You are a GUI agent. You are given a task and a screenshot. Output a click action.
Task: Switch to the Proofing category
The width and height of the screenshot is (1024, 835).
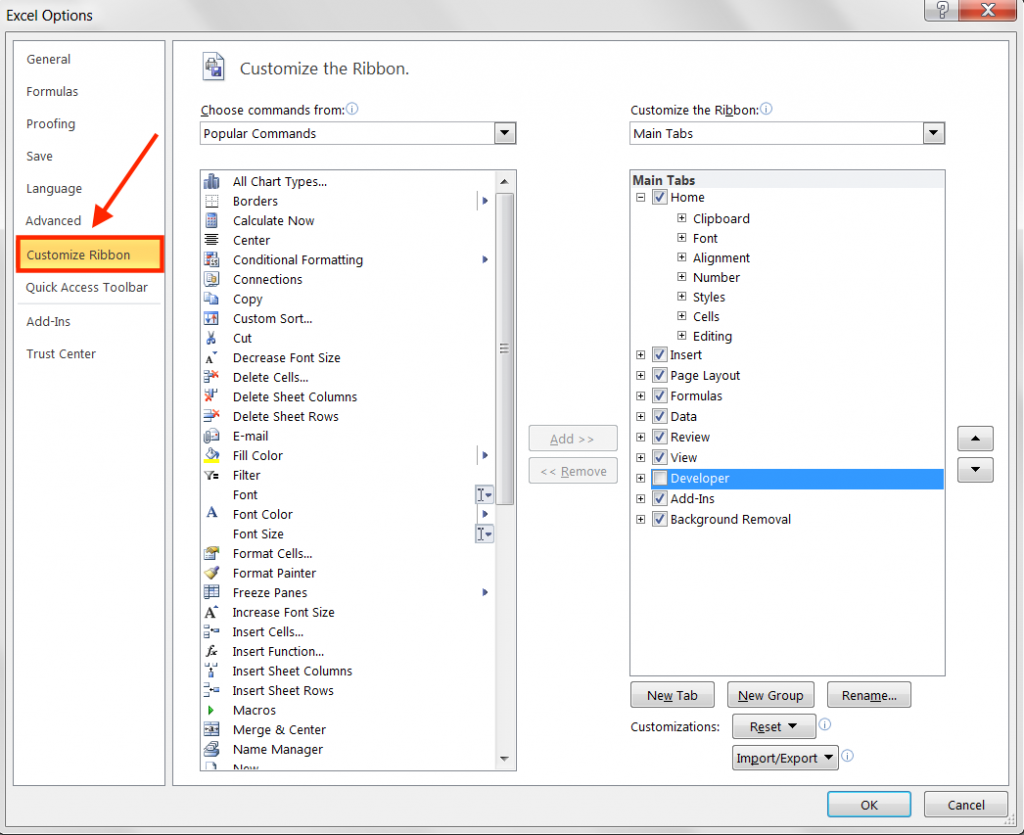[x=50, y=123]
